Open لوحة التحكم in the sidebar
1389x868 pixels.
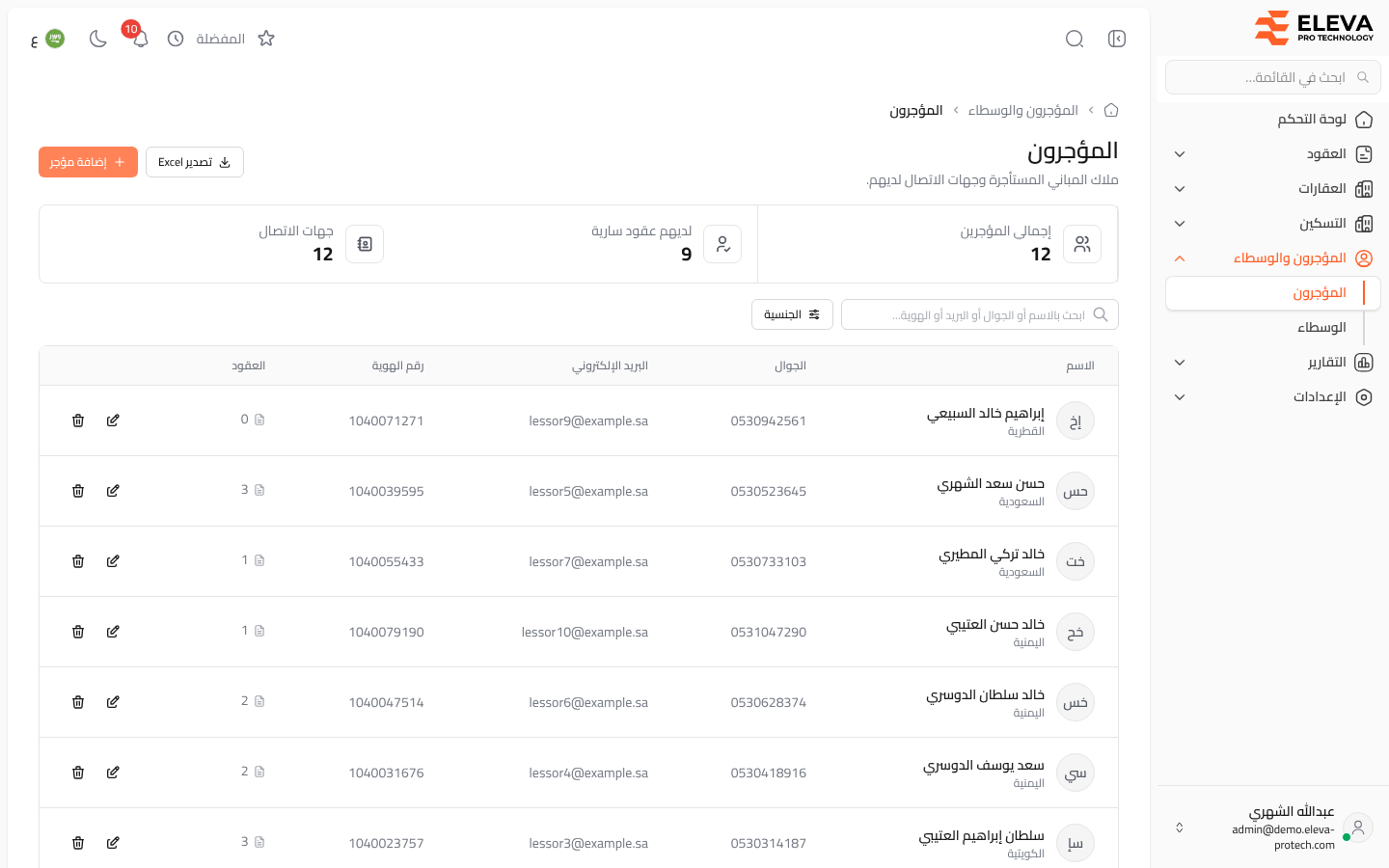pyautogui.click(x=1273, y=120)
